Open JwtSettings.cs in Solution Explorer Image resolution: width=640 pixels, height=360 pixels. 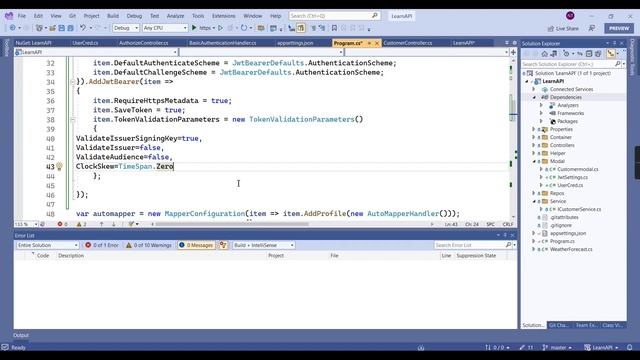point(572,178)
